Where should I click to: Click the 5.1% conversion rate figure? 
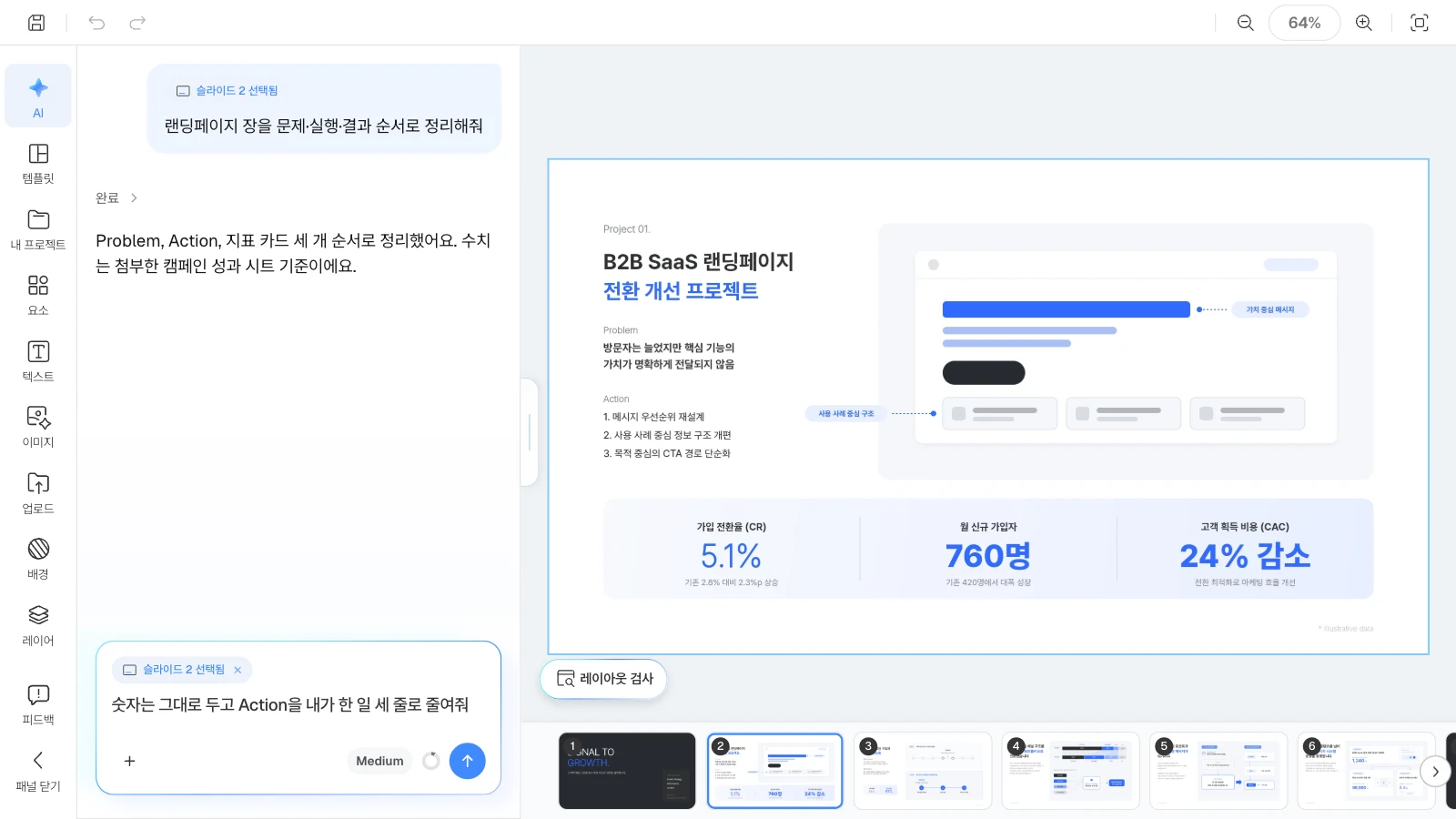coord(731,556)
